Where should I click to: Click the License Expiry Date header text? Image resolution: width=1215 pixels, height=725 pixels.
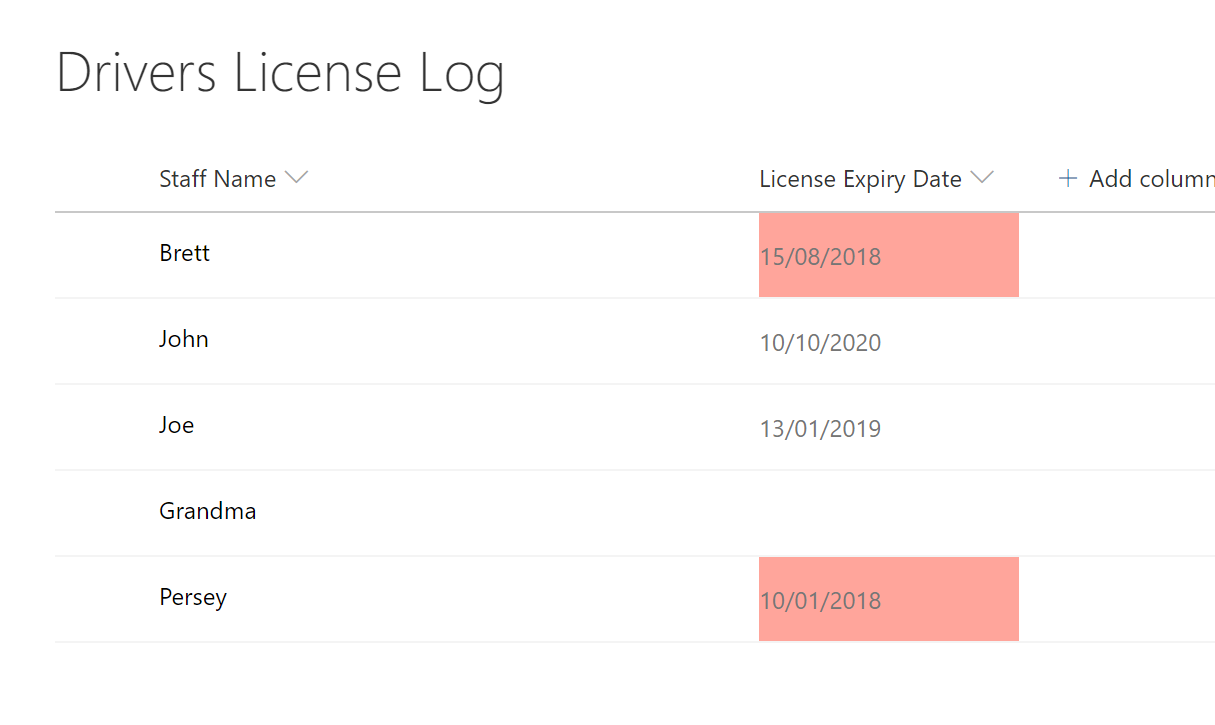click(860, 179)
